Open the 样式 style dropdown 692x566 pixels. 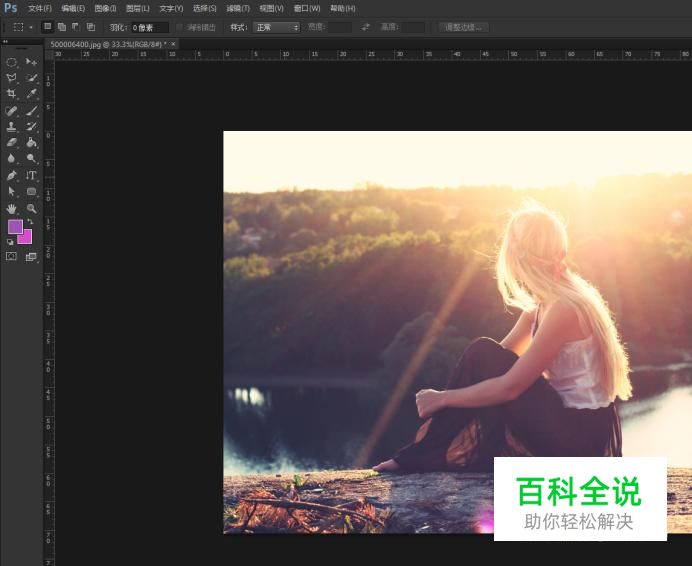pyautogui.click(x=276, y=27)
